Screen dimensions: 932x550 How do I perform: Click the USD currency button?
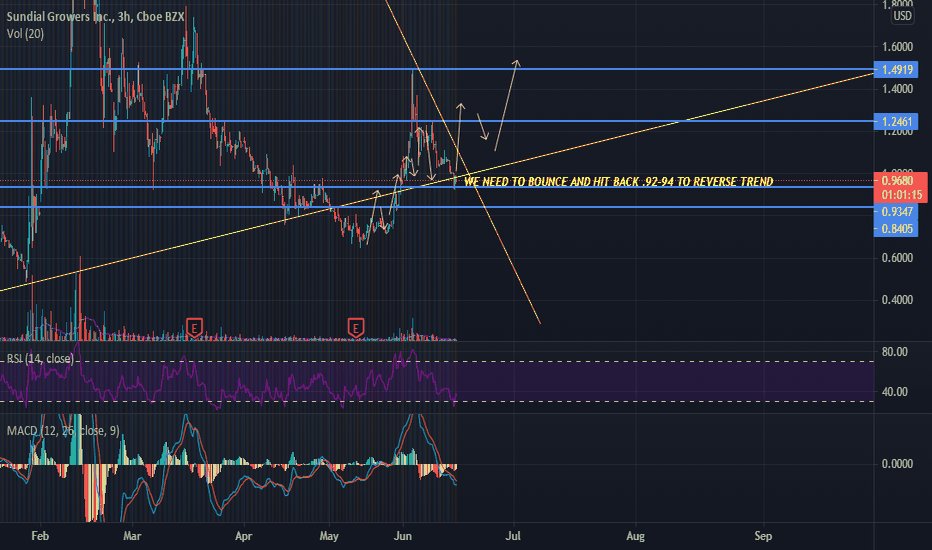[902, 16]
